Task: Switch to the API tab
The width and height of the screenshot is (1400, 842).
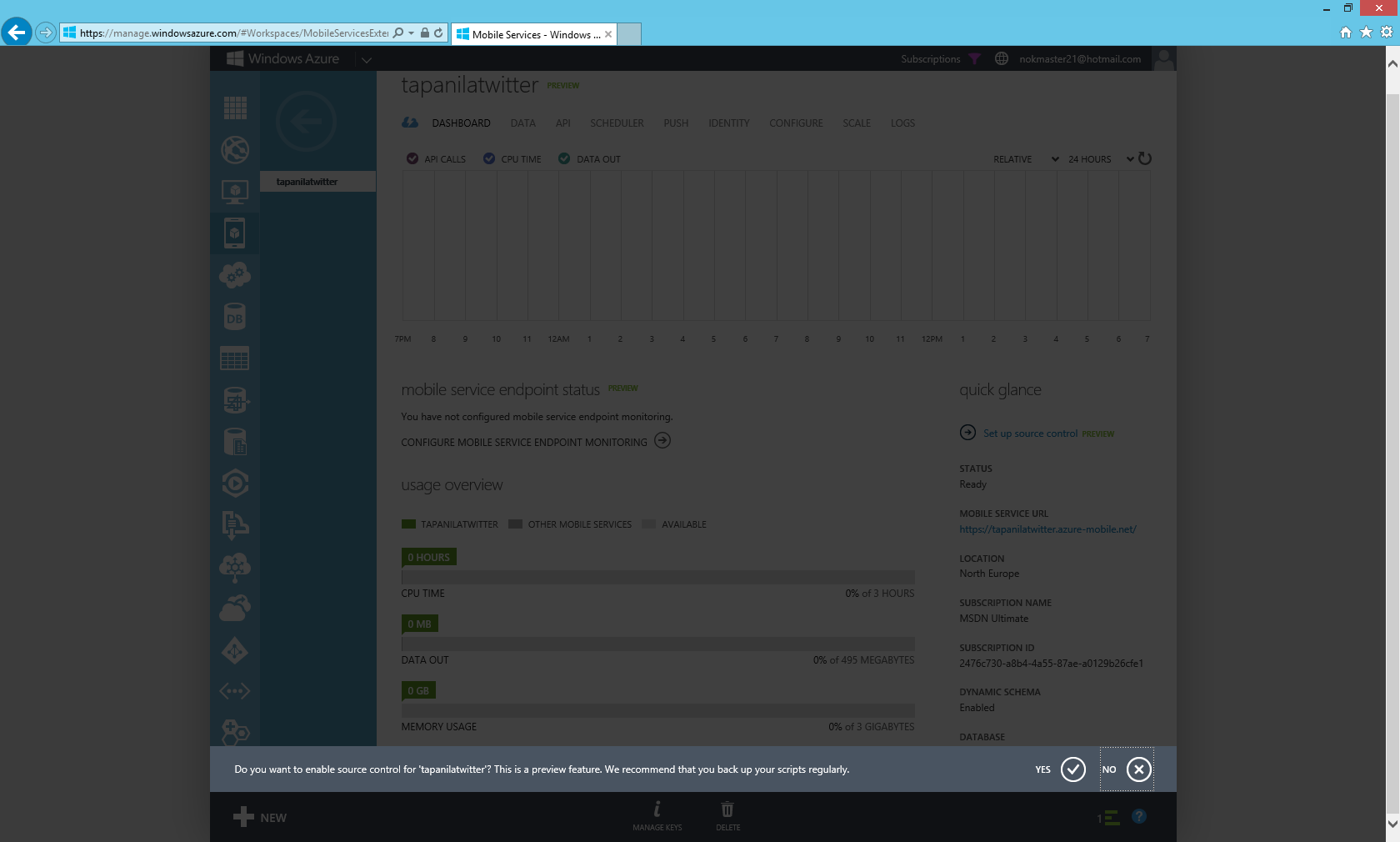Action: 563,123
